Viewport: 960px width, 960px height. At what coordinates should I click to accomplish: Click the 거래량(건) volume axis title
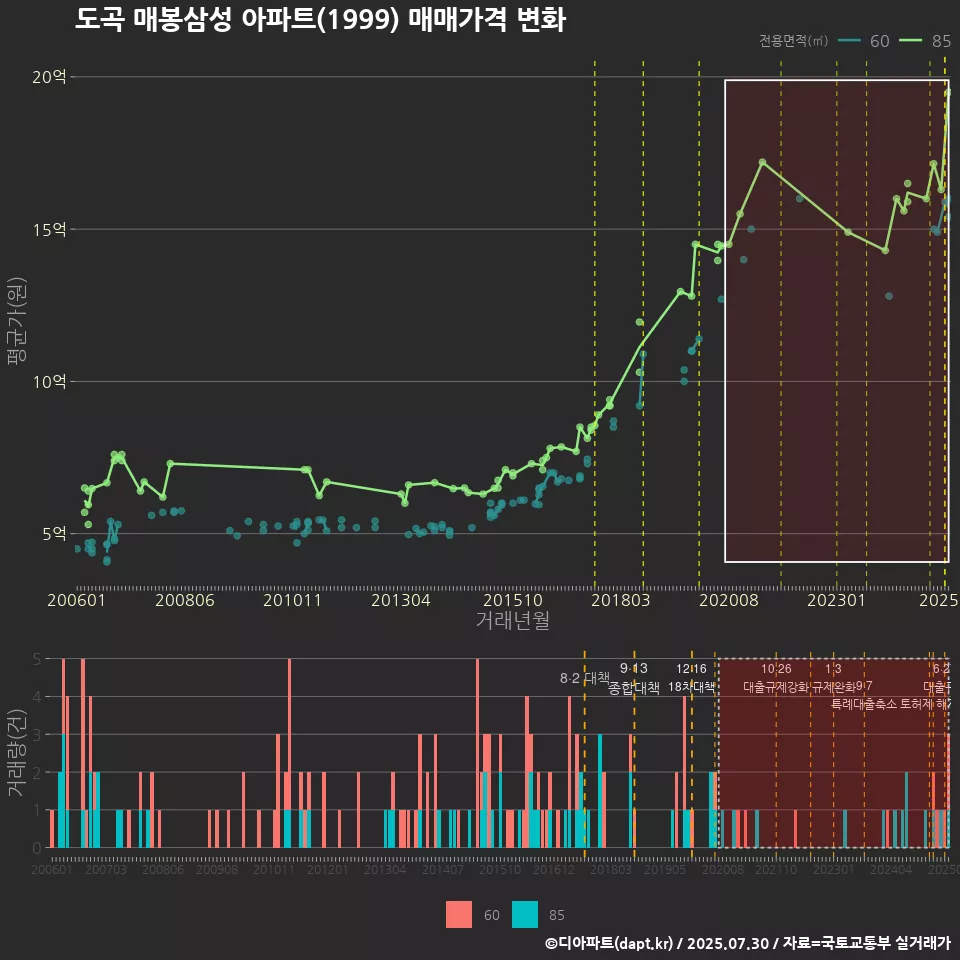[x=17, y=754]
